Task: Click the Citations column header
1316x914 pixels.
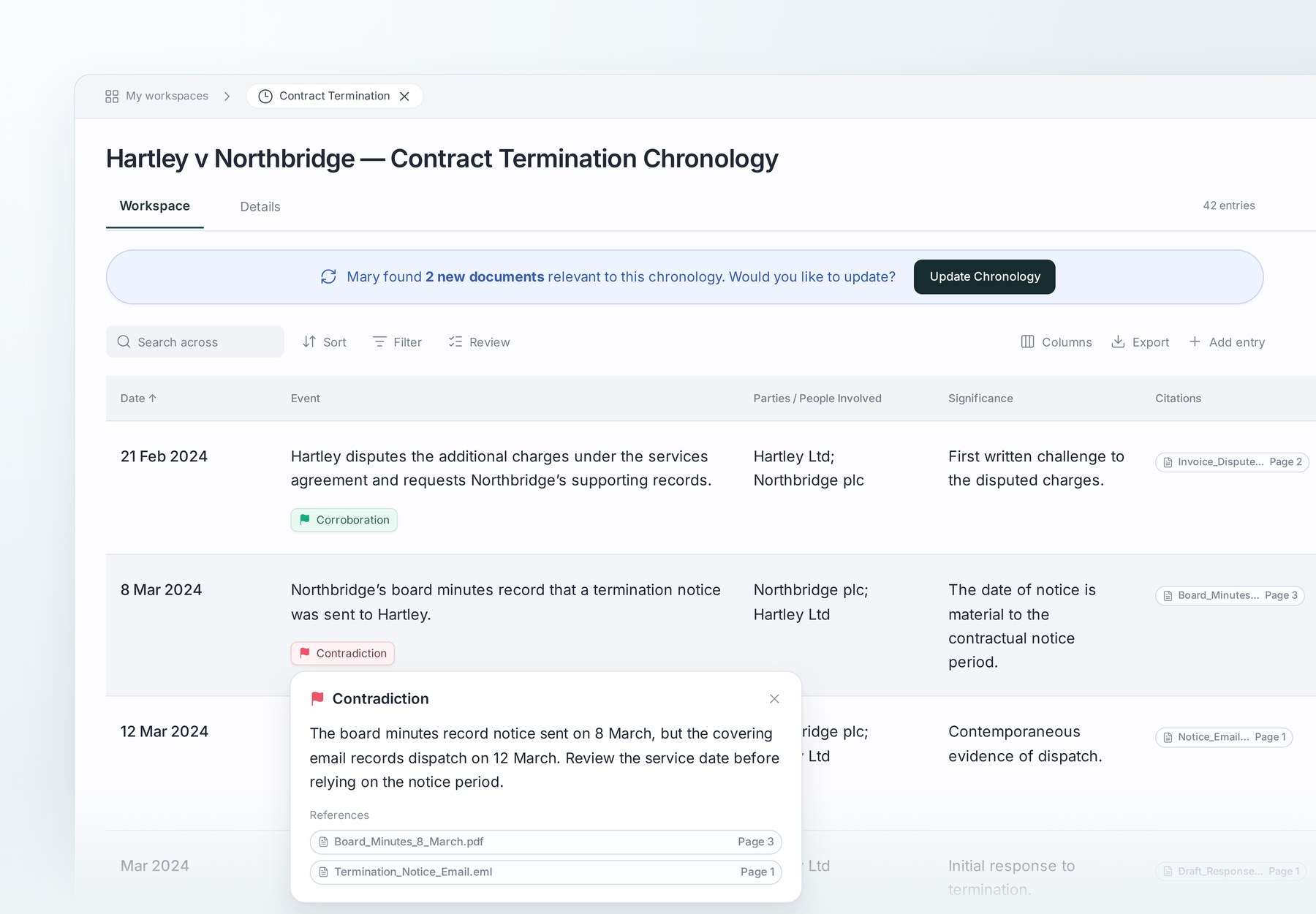Action: 1178,399
